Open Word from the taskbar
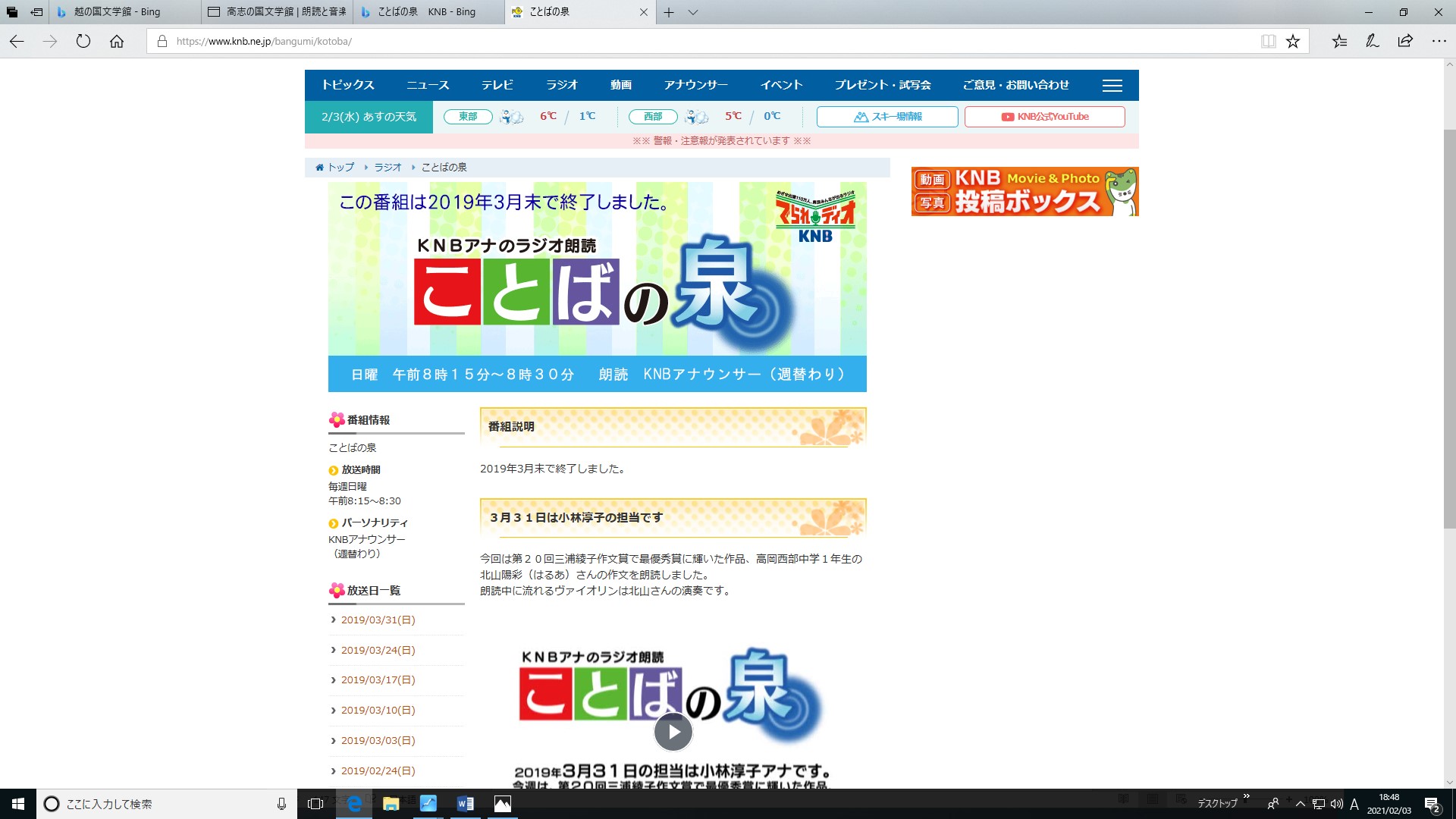Image resolution: width=1456 pixels, height=819 pixels. click(466, 804)
